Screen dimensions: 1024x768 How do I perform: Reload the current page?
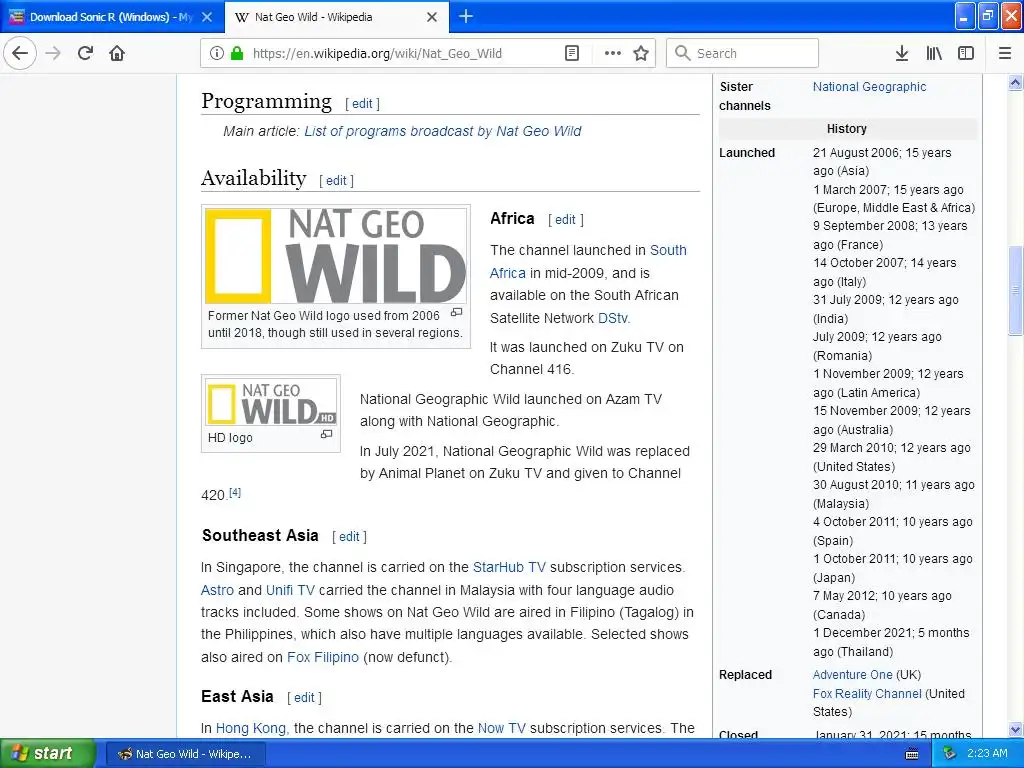coord(85,53)
